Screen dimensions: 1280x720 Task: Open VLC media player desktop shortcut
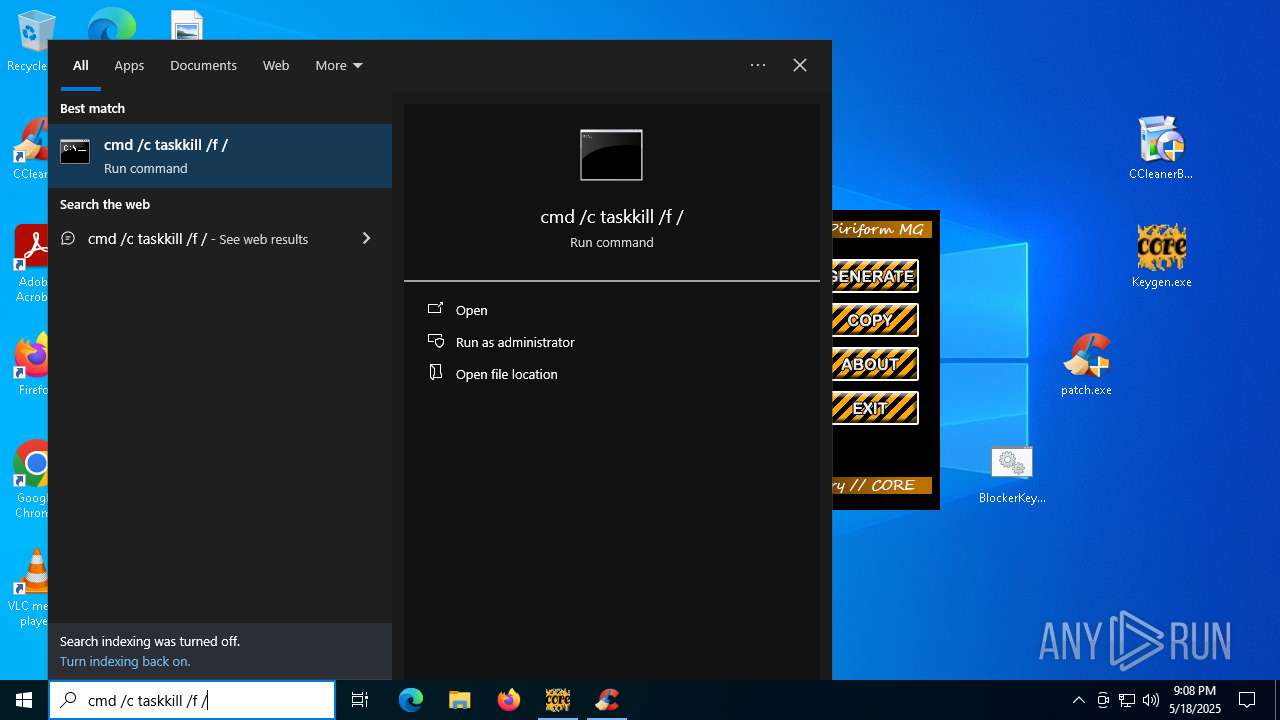[x=30, y=588]
